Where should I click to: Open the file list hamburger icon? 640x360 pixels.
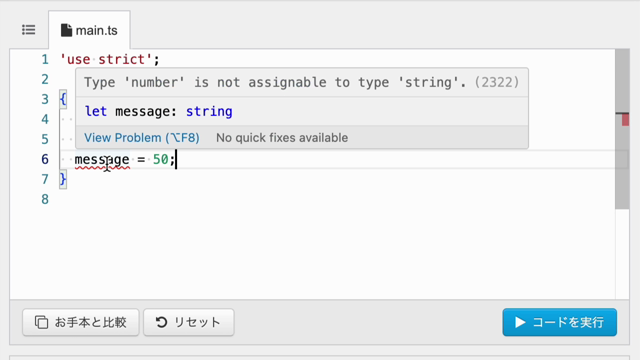pos(29,30)
